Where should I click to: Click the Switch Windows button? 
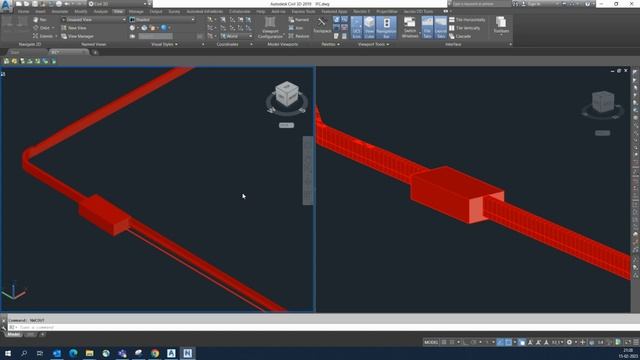pos(410,27)
